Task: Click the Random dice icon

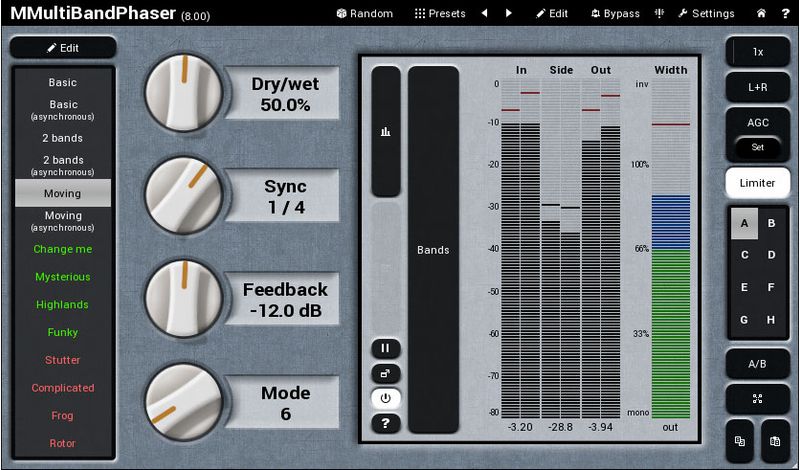Action: pos(341,14)
